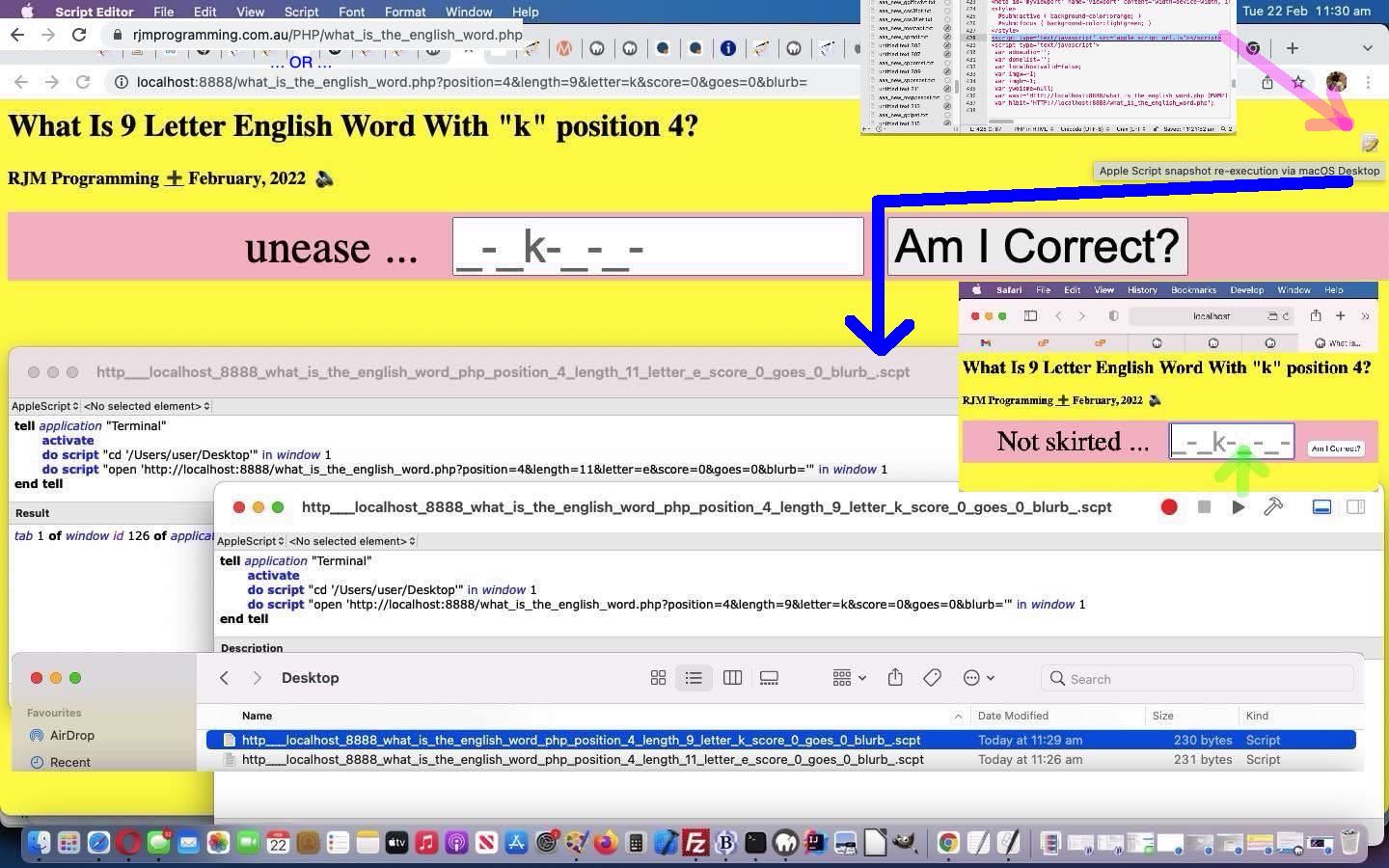Click the word guess input field

pyautogui.click(x=658, y=247)
